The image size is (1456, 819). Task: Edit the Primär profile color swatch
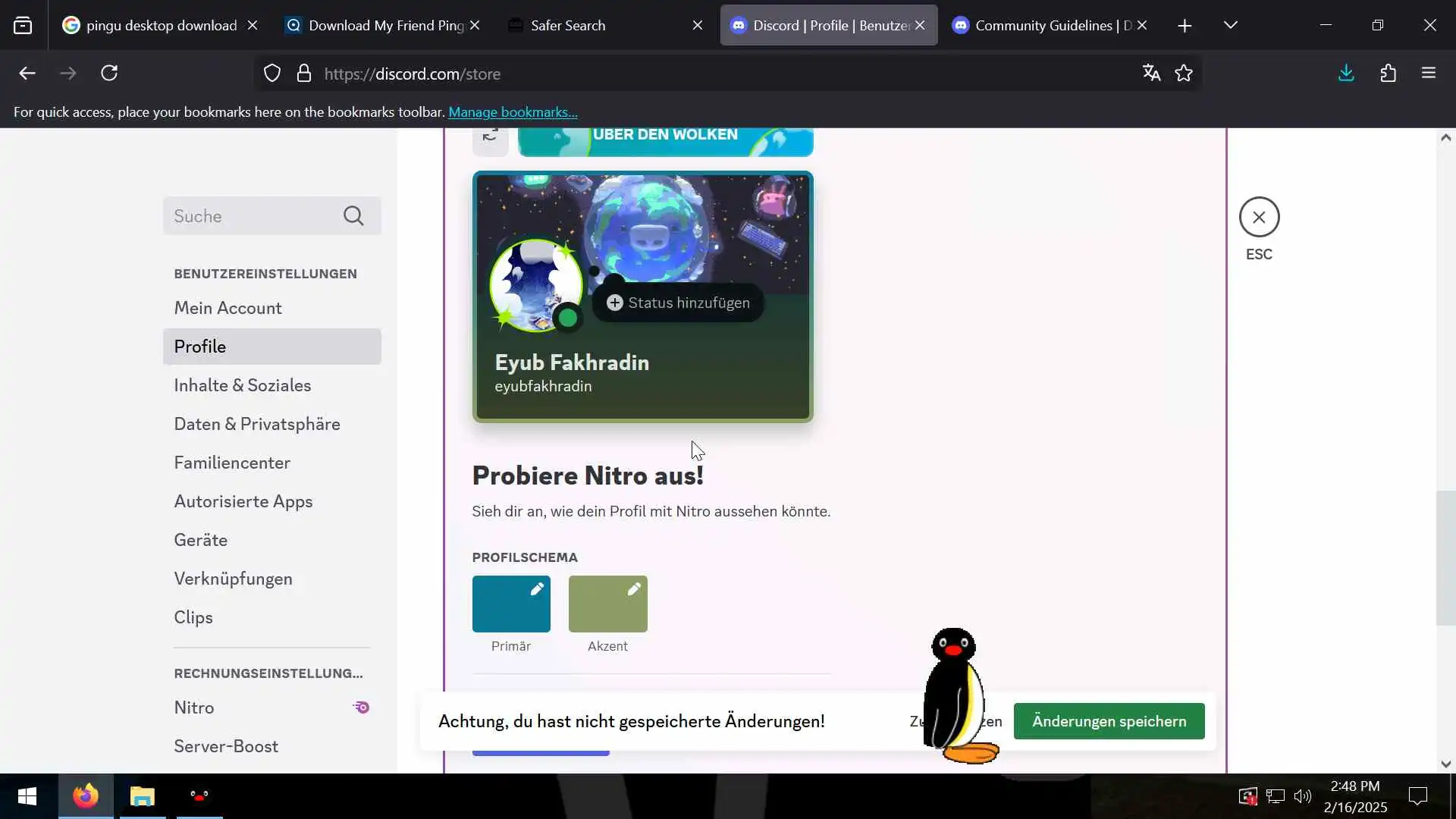[x=511, y=604]
